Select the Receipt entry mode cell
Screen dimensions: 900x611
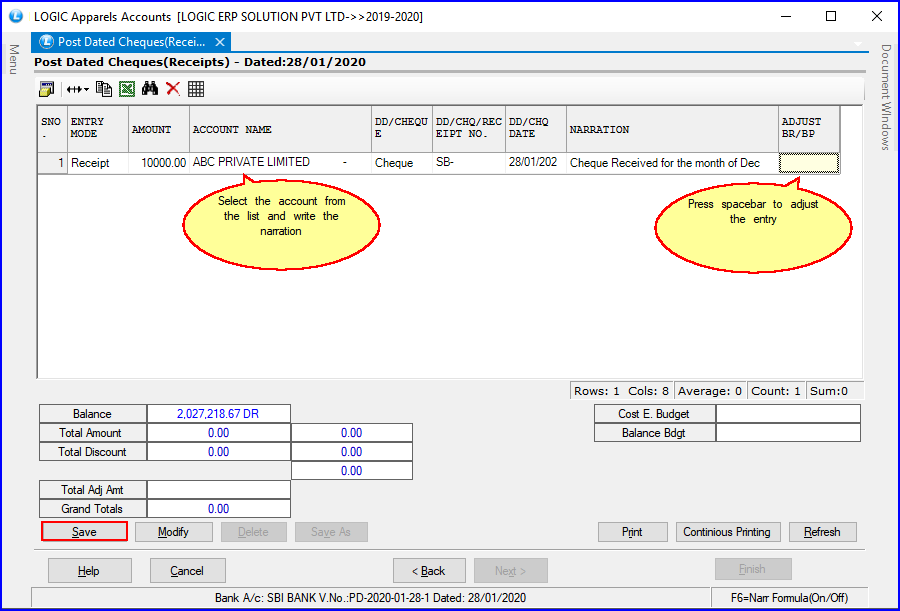coord(98,163)
